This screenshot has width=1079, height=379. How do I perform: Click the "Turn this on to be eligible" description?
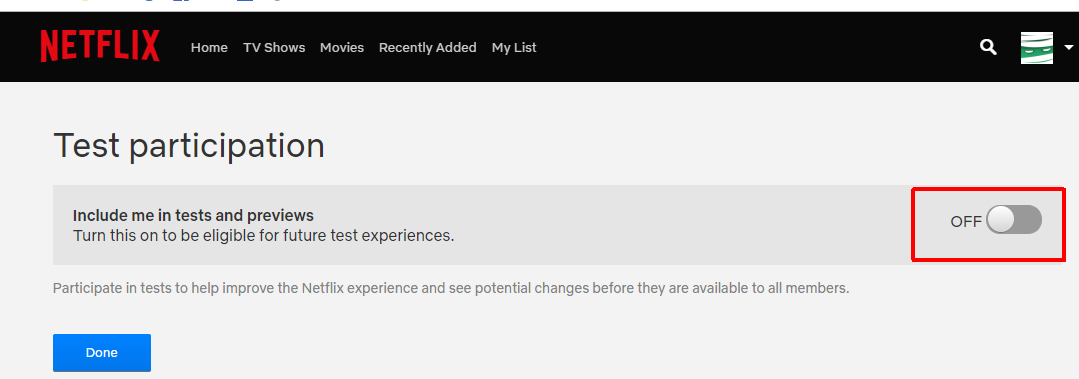point(264,236)
